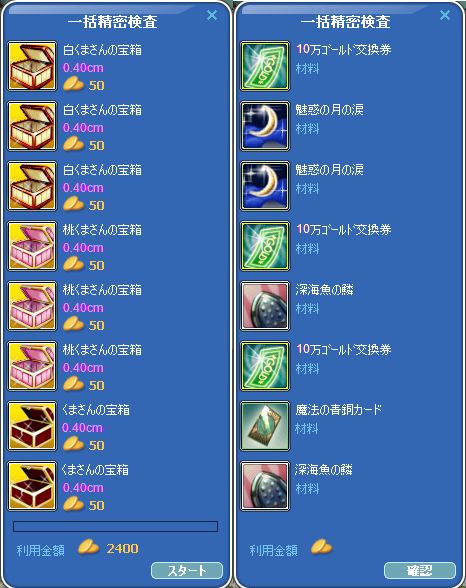466x588 pixels.
Task: Click the スタート button
Action: tap(187, 570)
